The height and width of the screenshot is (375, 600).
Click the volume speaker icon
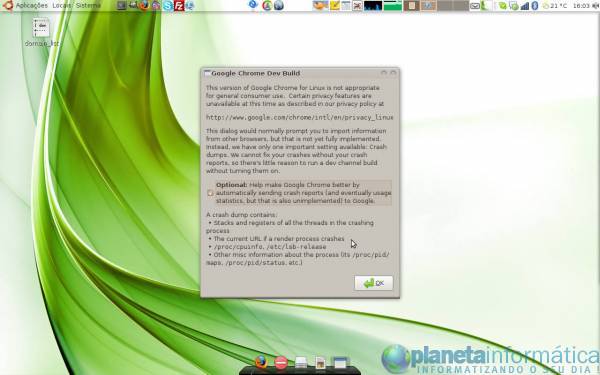(x=595, y=5)
